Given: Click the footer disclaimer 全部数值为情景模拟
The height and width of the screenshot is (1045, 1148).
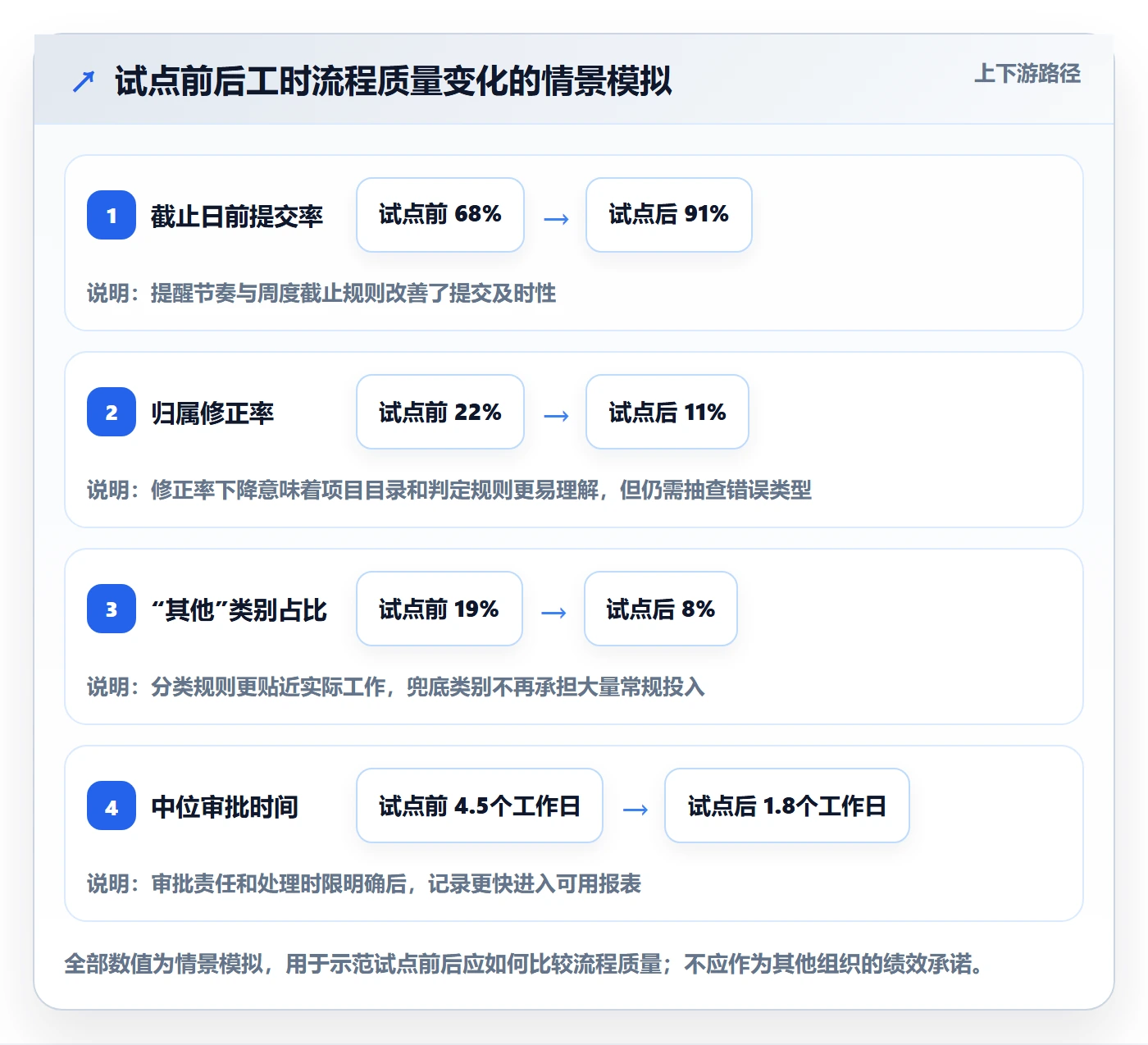Looking at the screenshot, I should [523, 963].
